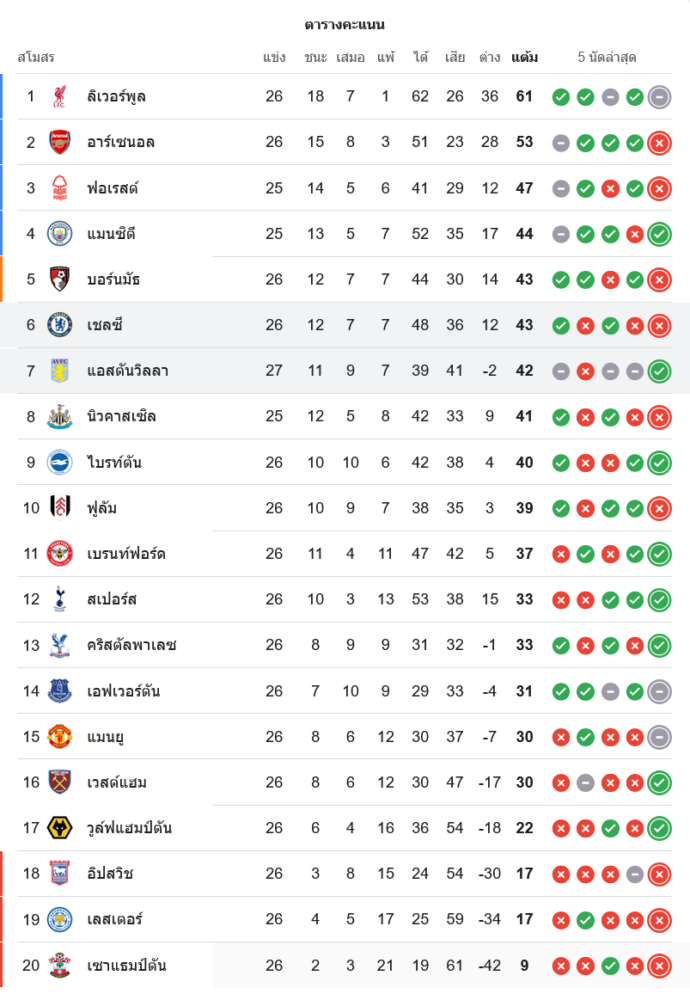The width and height of the screenshot is (690, 1000).
Task: Click the Arsenal cannon crest
Action: coord(60,142)
